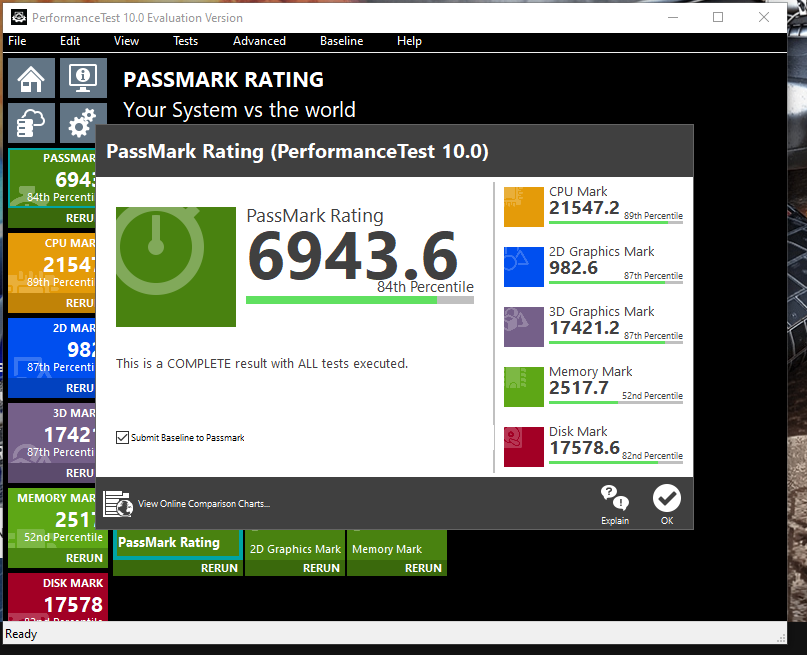Select the blue 2D Graphics Mark icon
The image size is (807, 655).
tap(523, 267)
